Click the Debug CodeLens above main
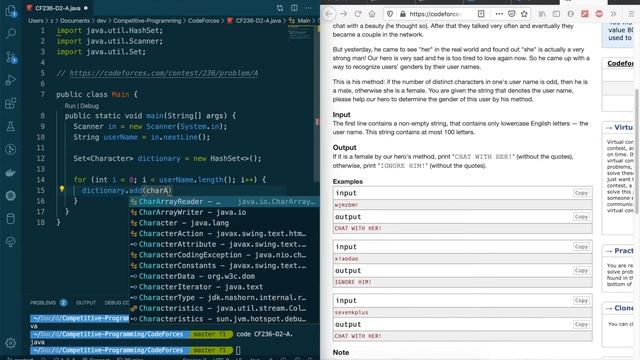 [89, 106]
